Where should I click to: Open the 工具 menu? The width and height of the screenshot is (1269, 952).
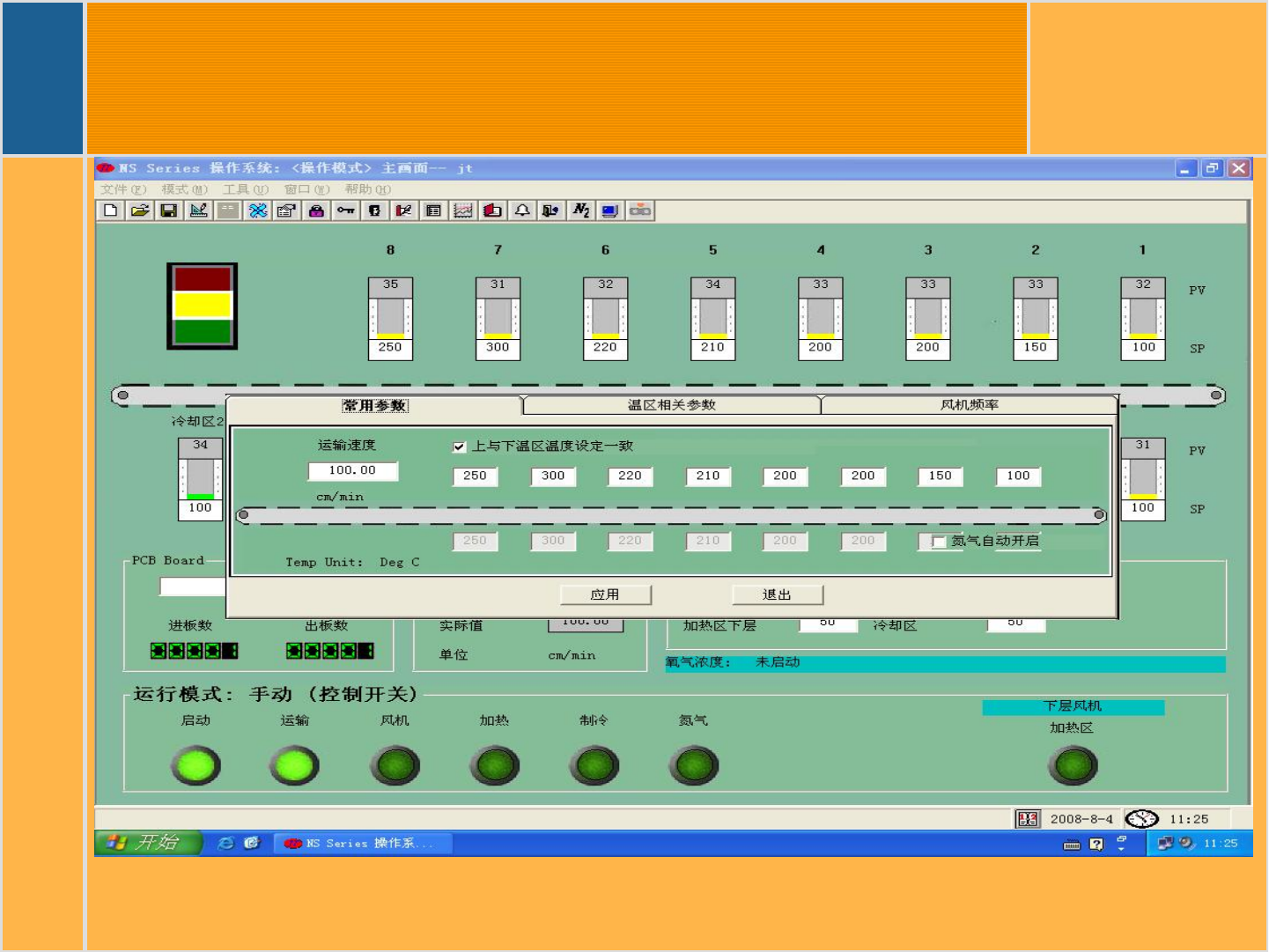(x=246, y=189)
